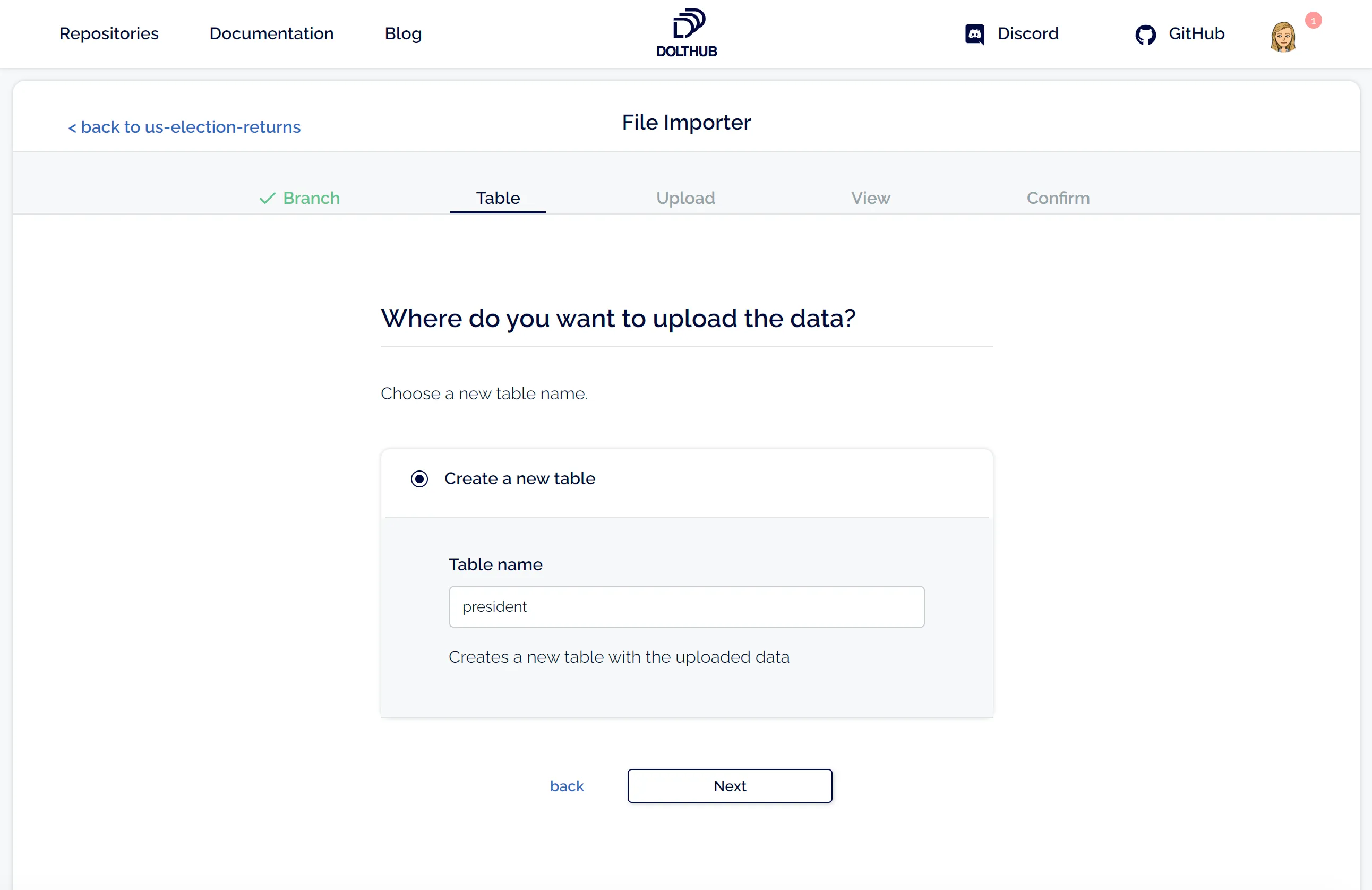The image size is (1372, 890).
Task: Click the DoltHub logo
Action: pos(686,33)
